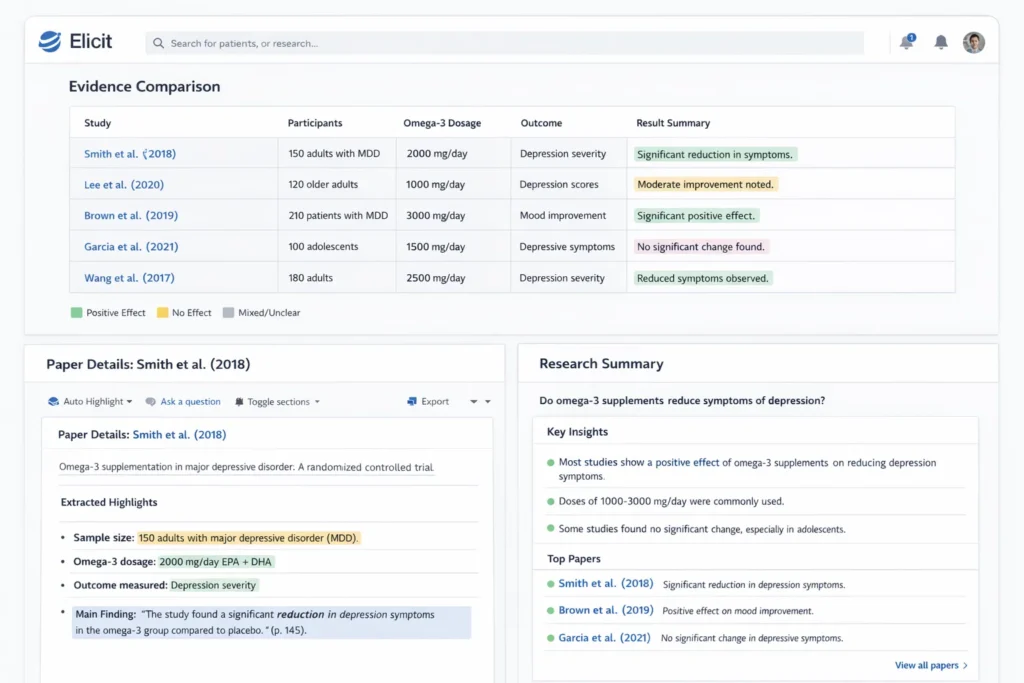Image resolution: width=1024 pixels, height=683 pixels.
Task: Select the Top Papers section header
Action: click(576, 558)
